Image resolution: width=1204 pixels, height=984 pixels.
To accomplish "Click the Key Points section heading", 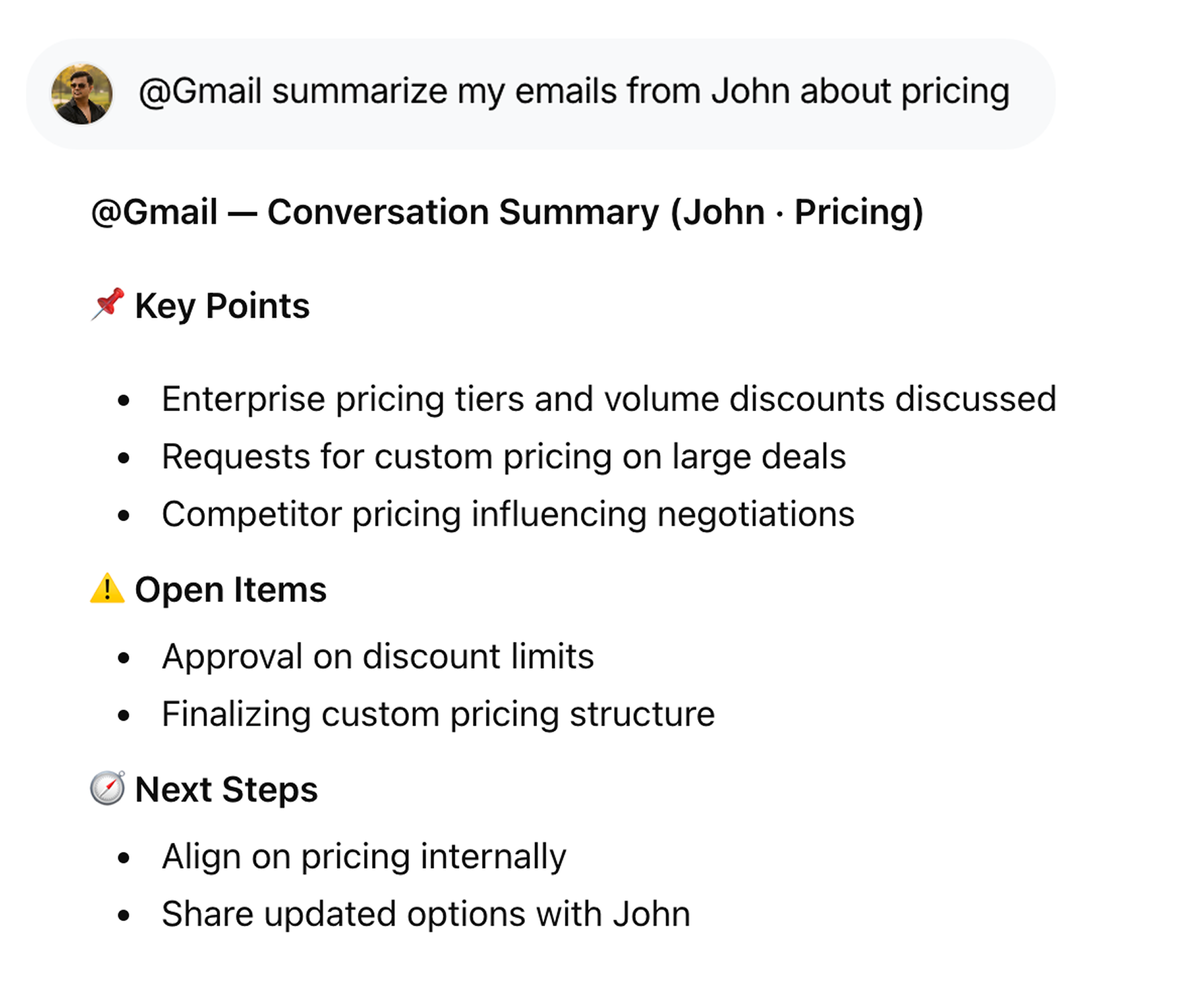I will tap(222, 305).
